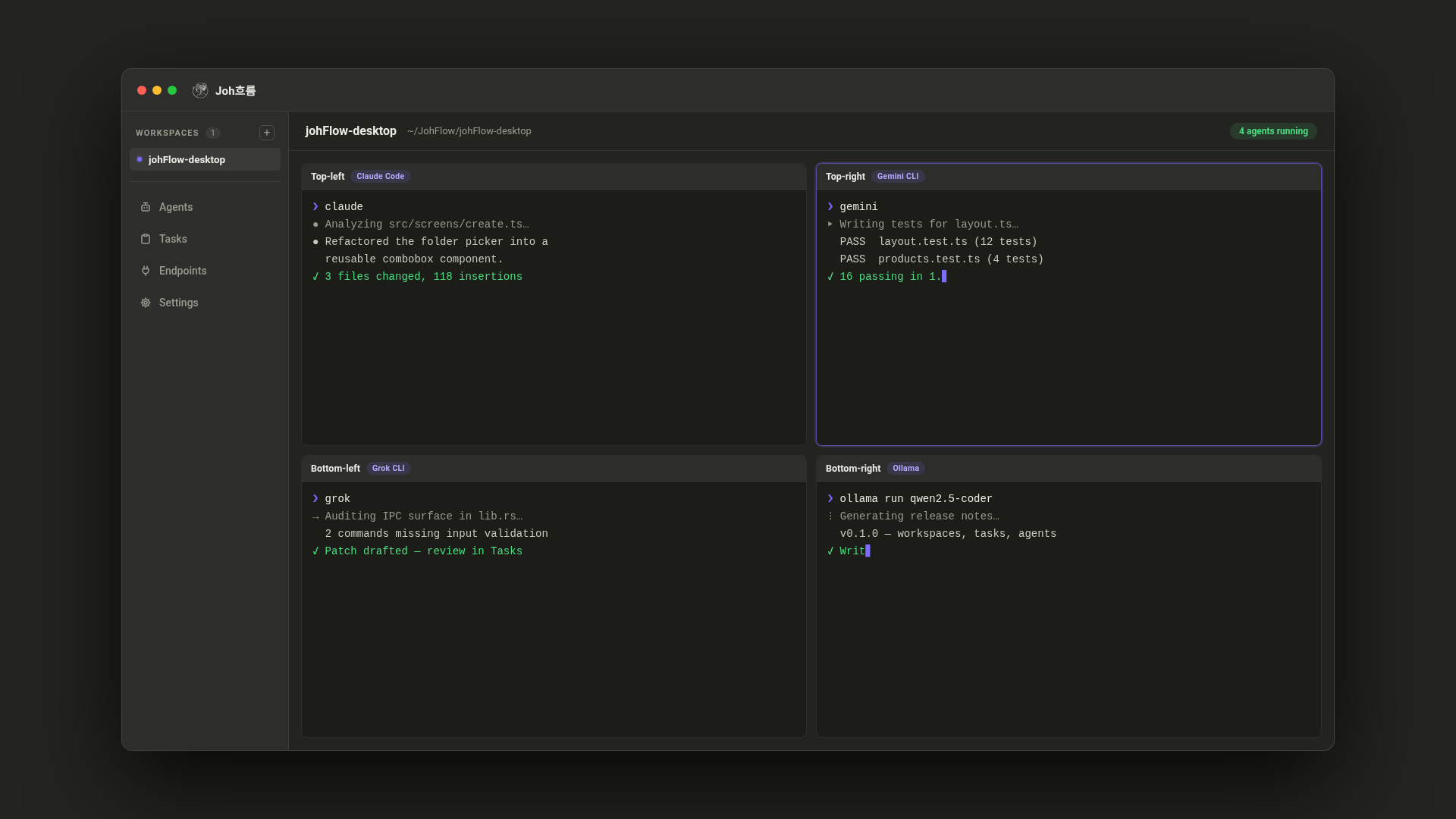The image size is (1456, 819).
Task: Focus the Bottom-left pane title
Action: point(335,468)
